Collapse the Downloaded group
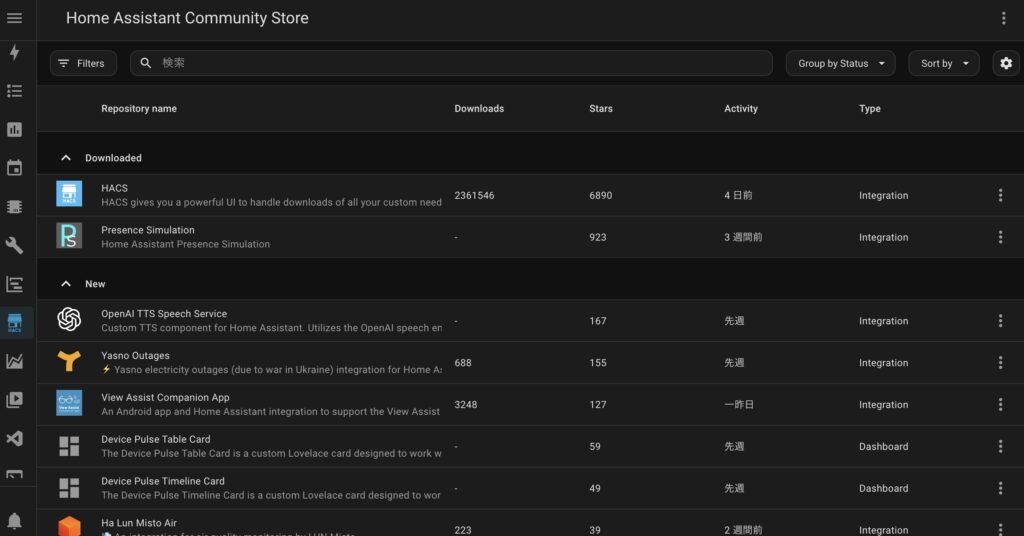The width and height of the screenshot is (1024, 536). point(66,158)
